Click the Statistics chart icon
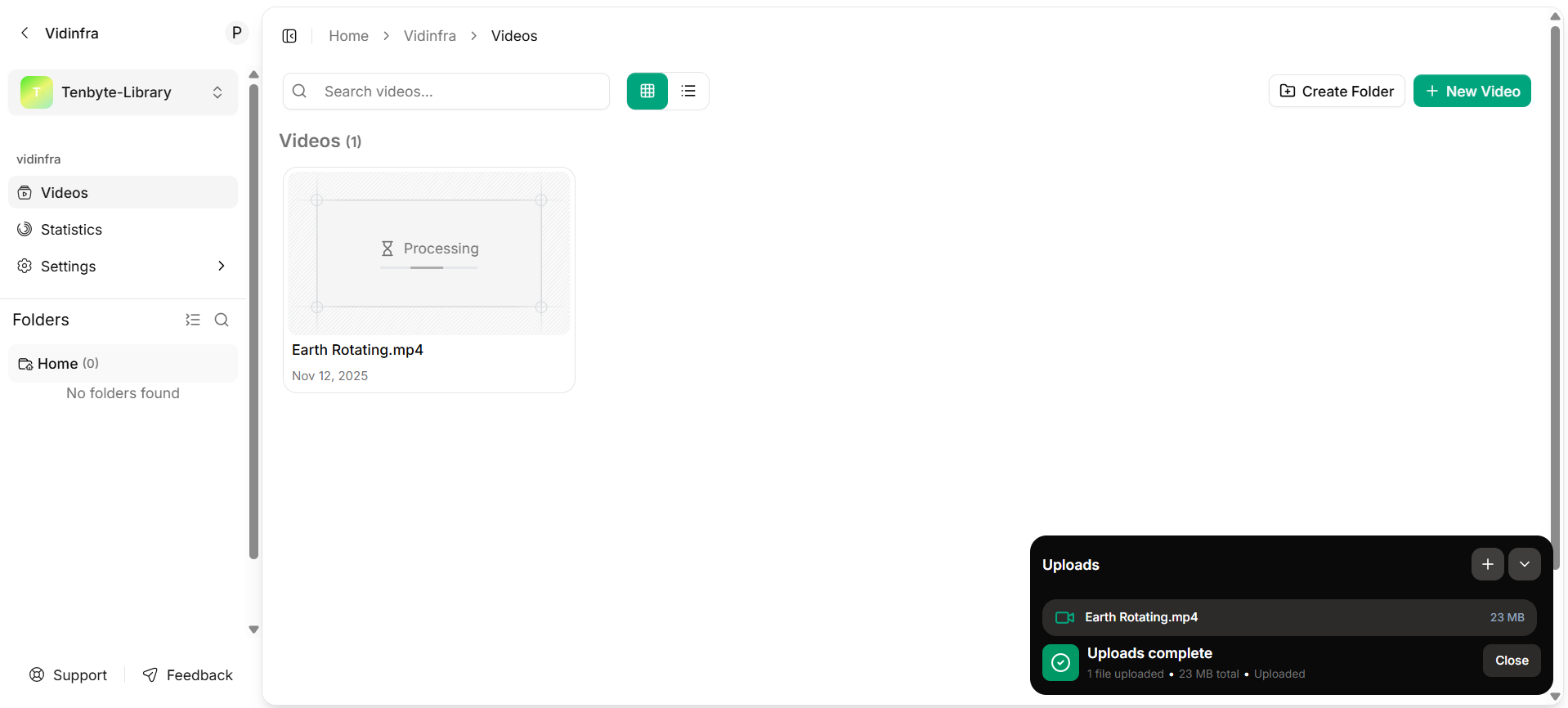1568x708 pixels. pyautogui.click(x=25, y=229)
